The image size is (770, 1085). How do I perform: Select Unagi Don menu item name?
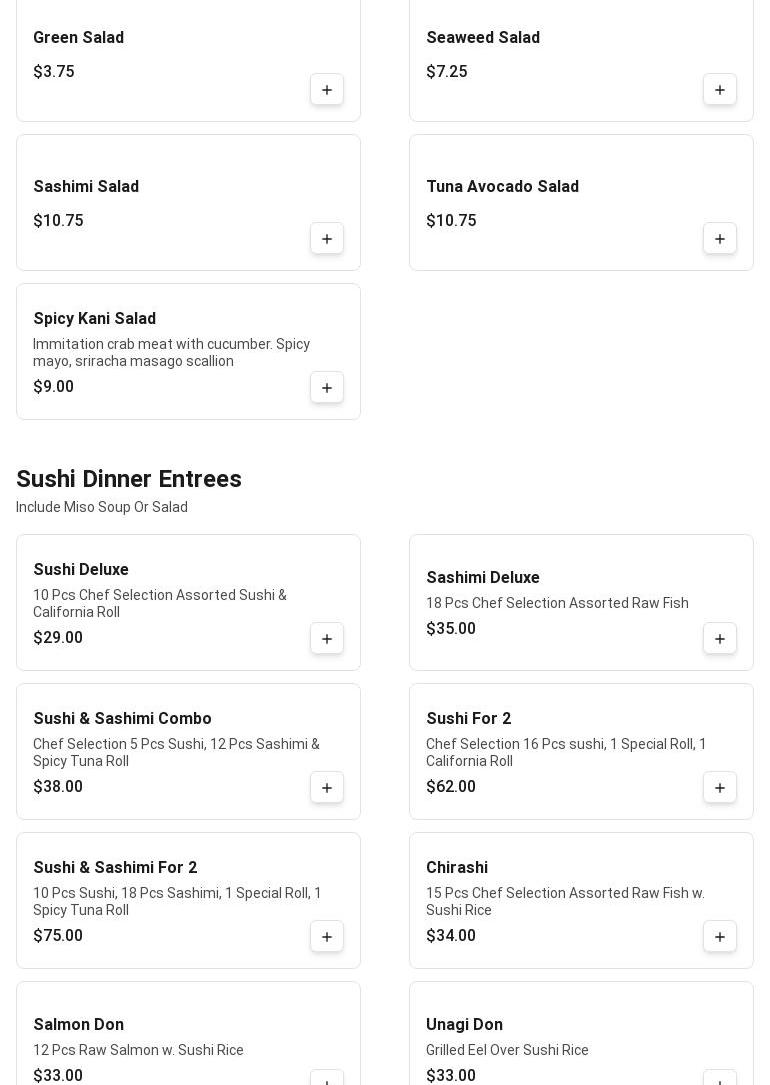464,1025
